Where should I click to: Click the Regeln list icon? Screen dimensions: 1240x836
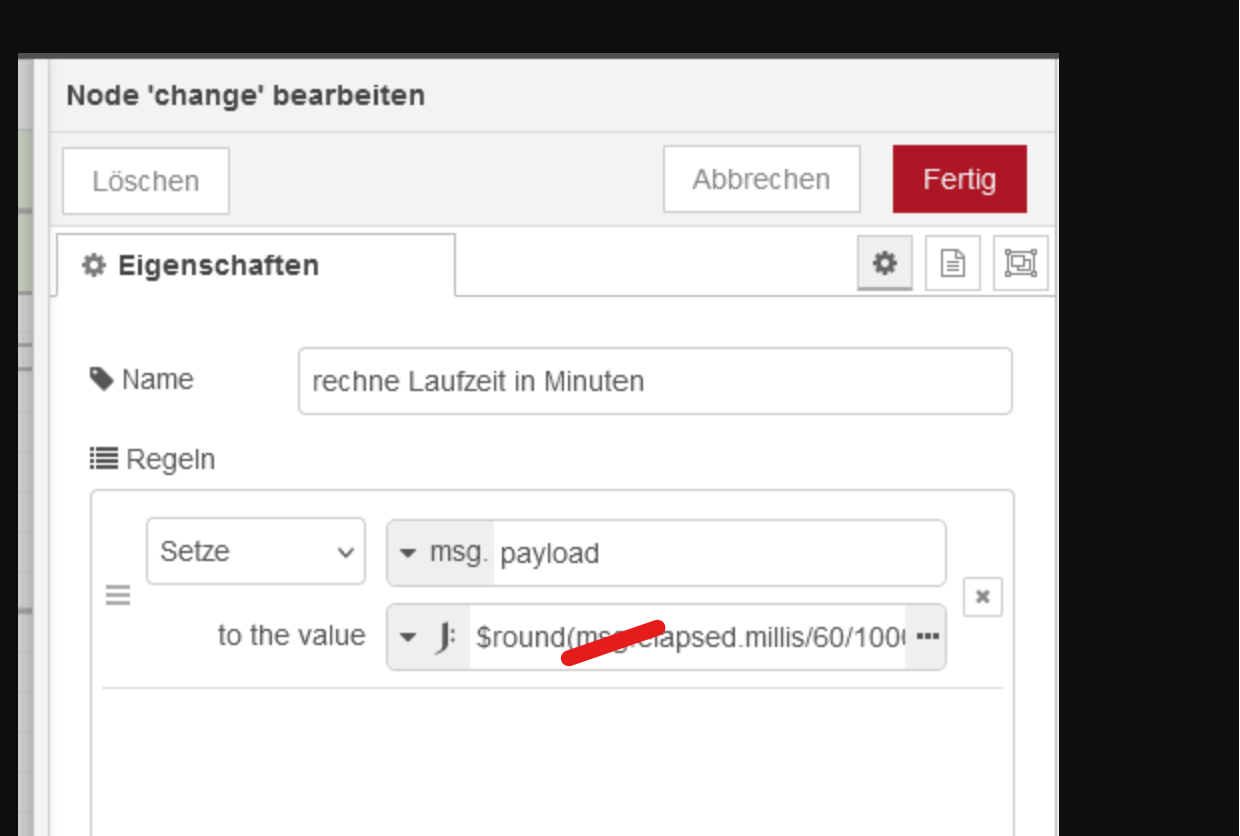click(103, 459)
